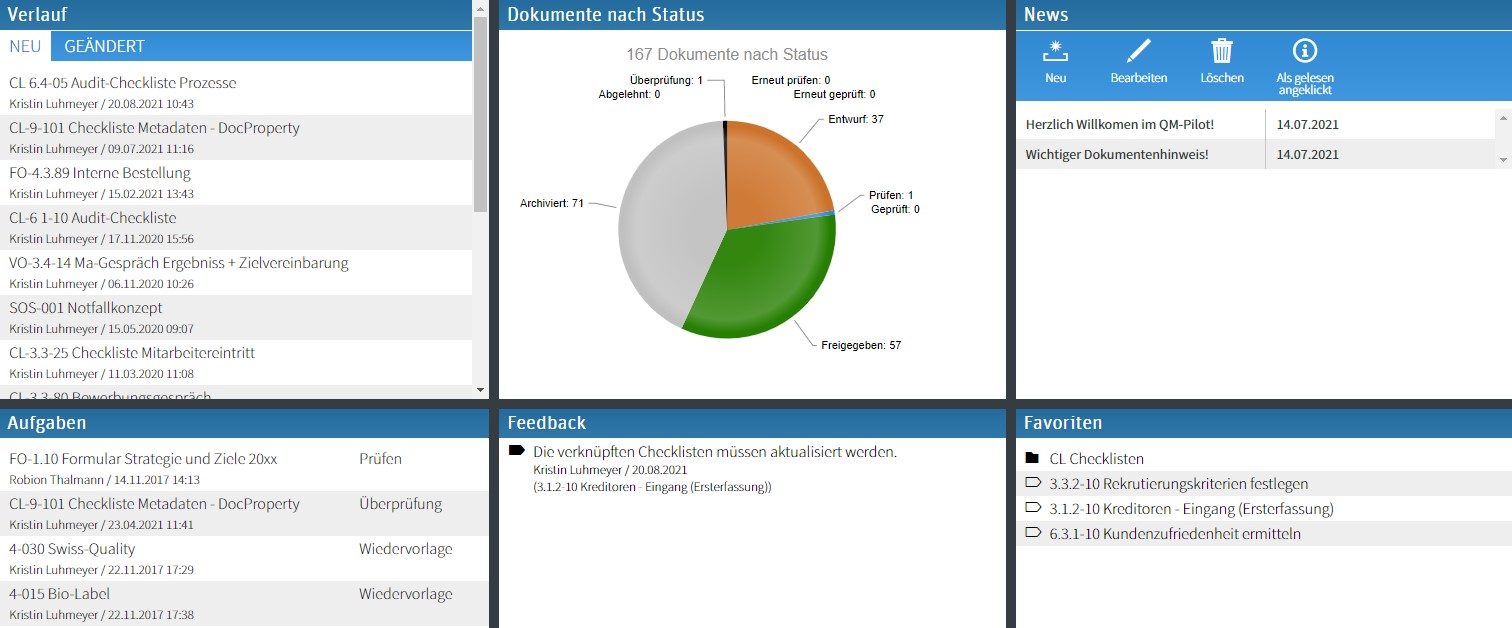Click the Prüfen: 1 chart label
Viewport: 1512px width, 628px height.
pos(891,195)
